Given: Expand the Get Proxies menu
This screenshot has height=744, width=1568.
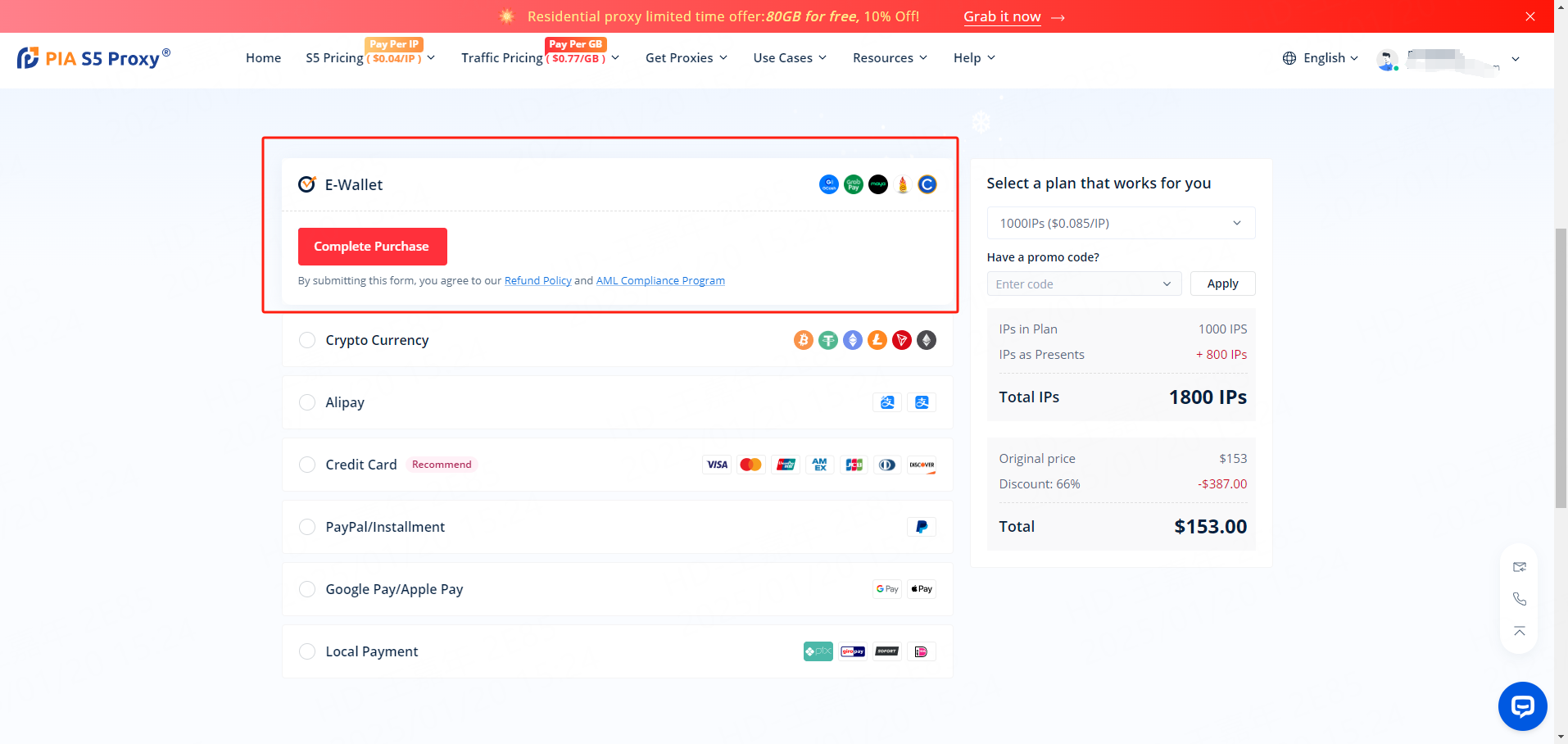Looking at the screenshot, I should [x=686, y=58].
